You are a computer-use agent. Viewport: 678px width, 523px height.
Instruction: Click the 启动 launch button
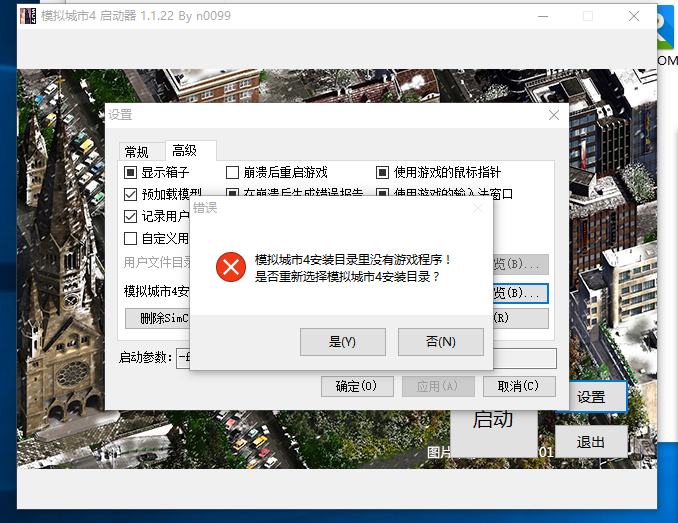point(492,418)
